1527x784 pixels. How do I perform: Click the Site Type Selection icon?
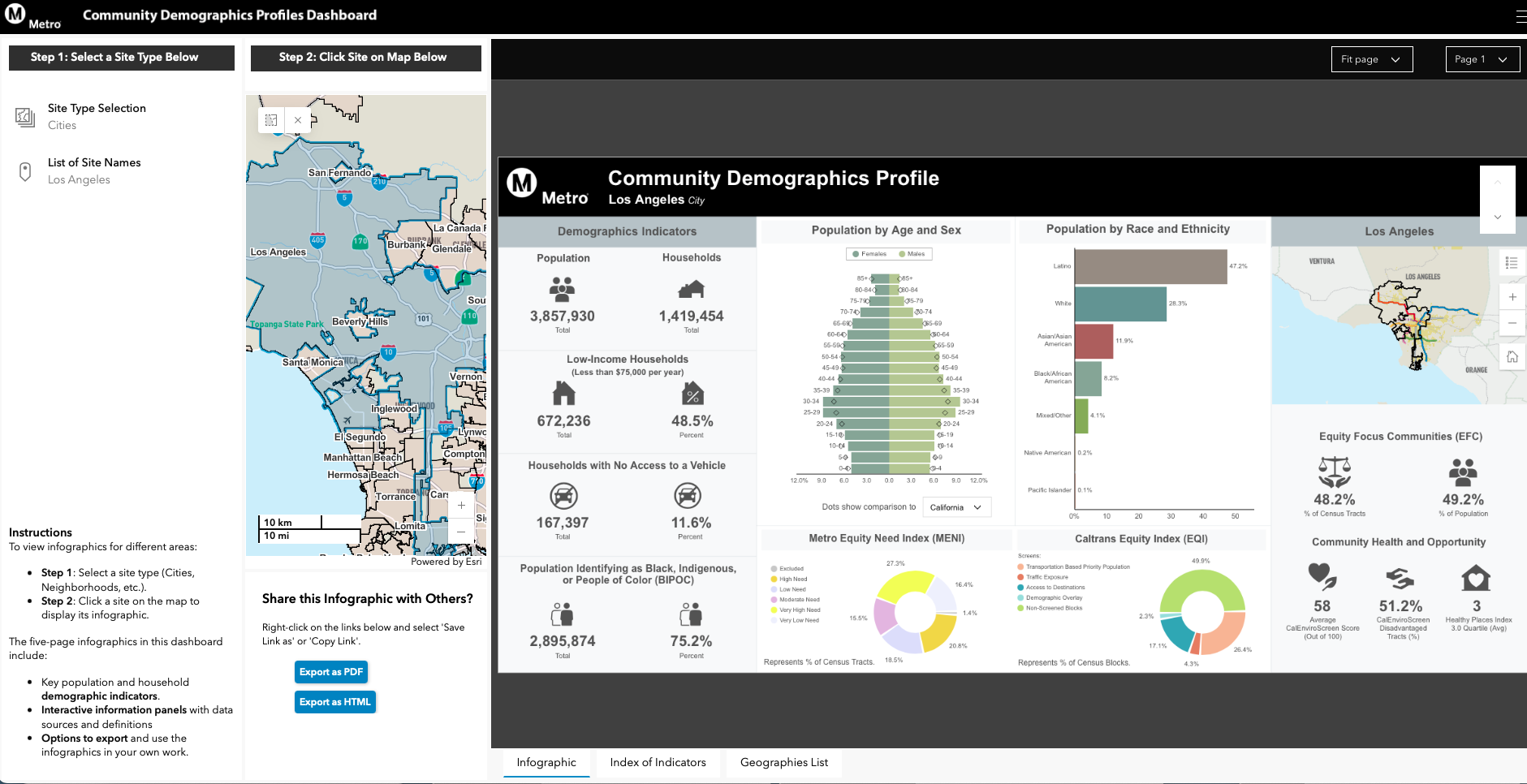coord(25,117)
